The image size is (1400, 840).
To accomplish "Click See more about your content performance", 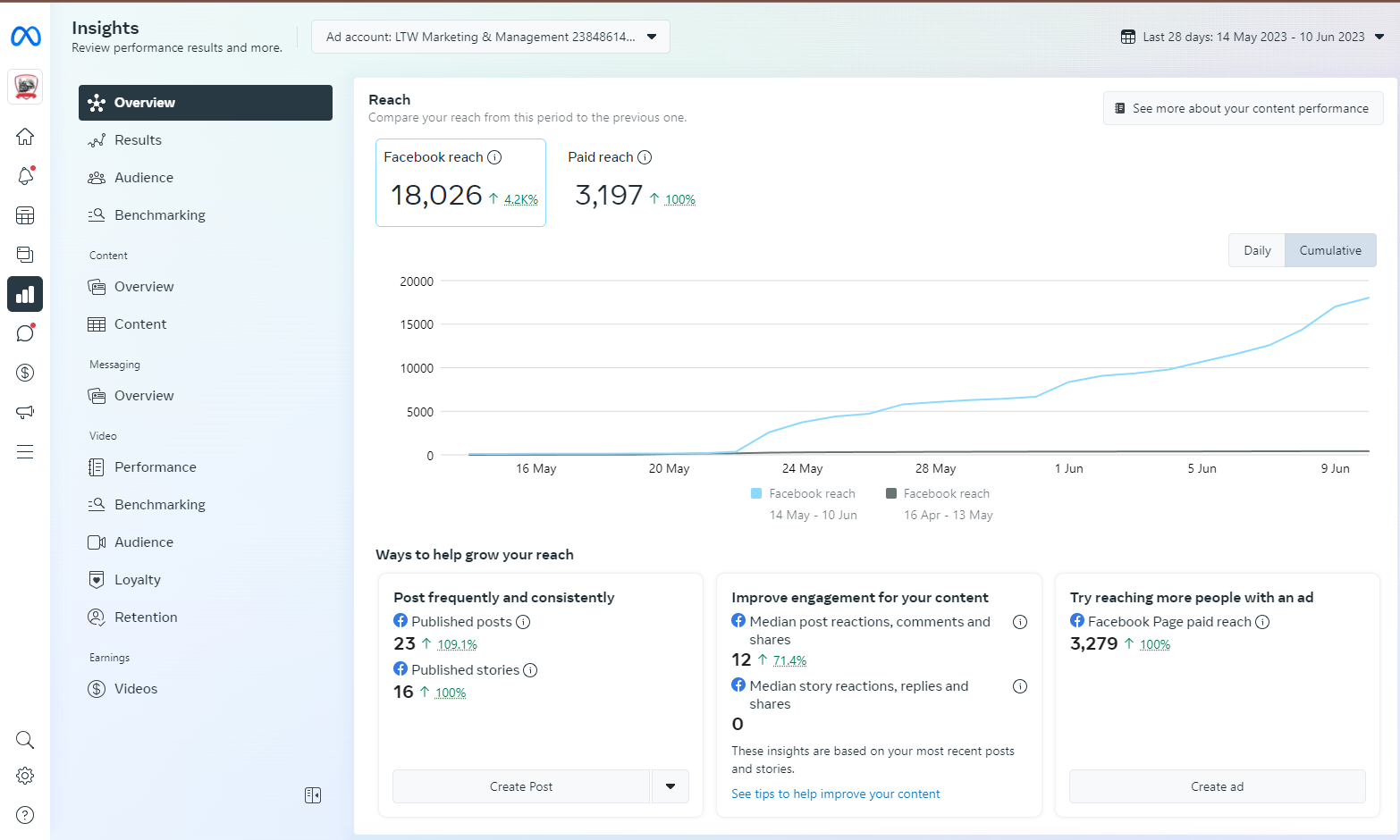I will coord(1243,108).
